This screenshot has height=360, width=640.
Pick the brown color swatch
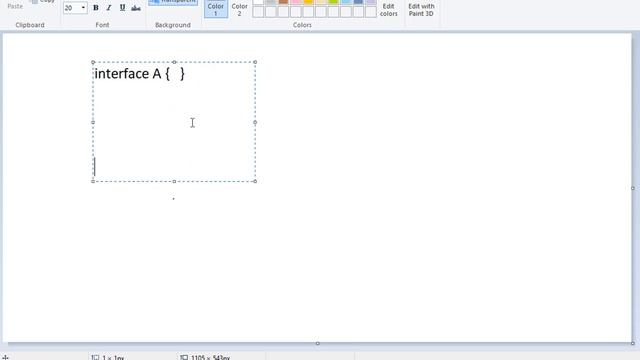(x=283, y=2)
